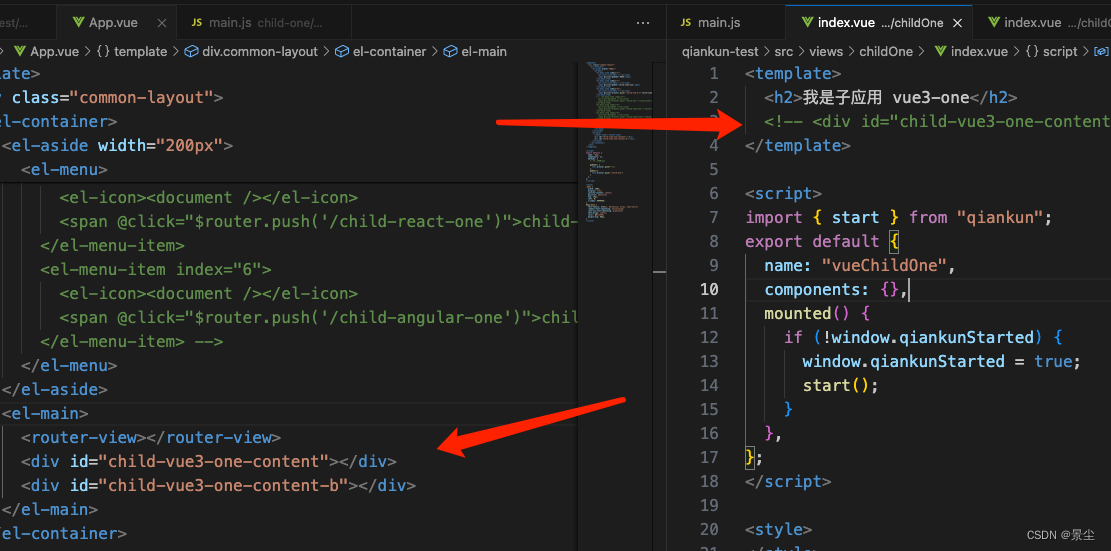Viewport: 1111px width, 551px height.
Task: Click line number 1 in index.vue
Action: [714, 74]
